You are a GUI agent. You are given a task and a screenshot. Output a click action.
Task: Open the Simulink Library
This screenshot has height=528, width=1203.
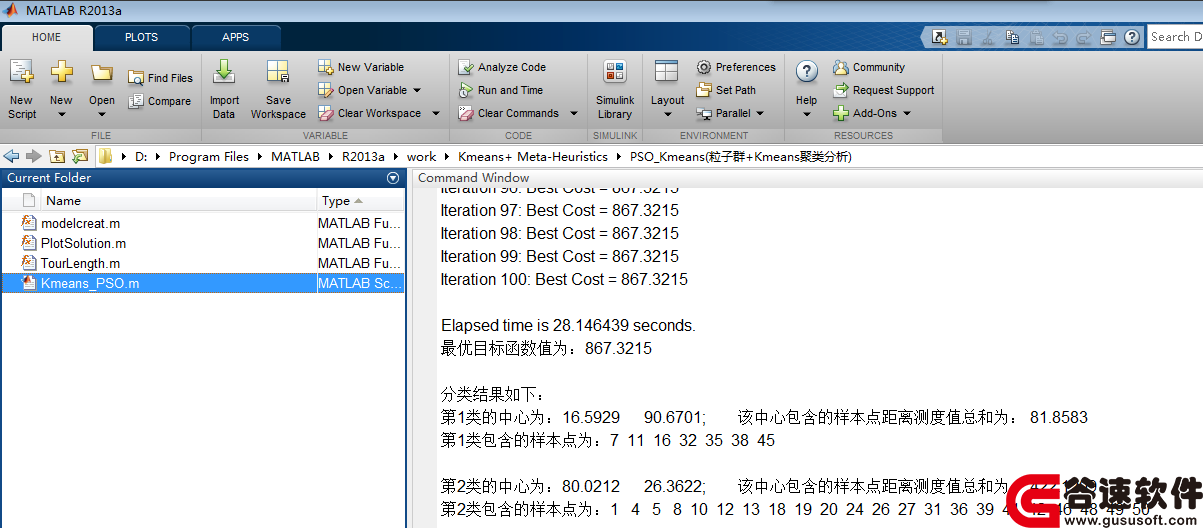[615, 89]
